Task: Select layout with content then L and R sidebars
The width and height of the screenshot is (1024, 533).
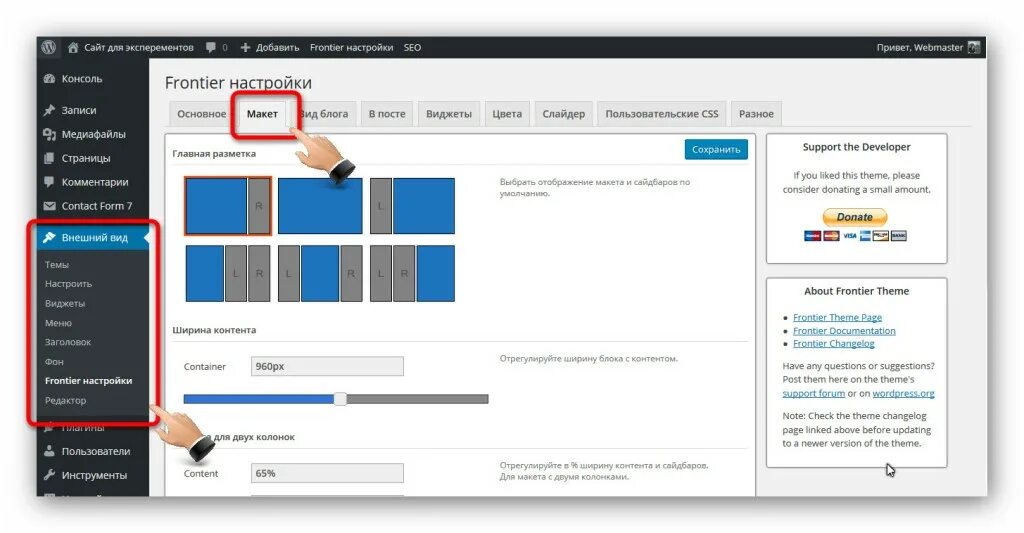Action: [228, 273]
